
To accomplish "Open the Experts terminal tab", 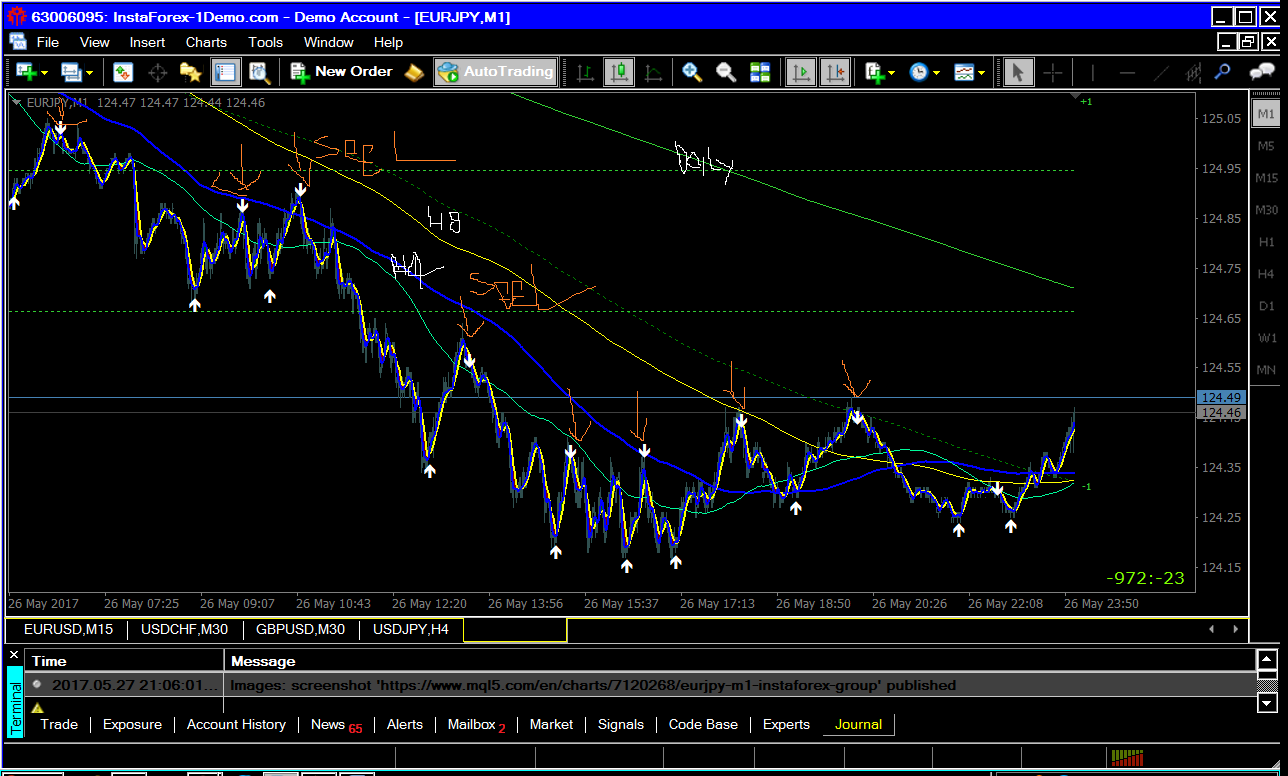I will click(786, 724).
